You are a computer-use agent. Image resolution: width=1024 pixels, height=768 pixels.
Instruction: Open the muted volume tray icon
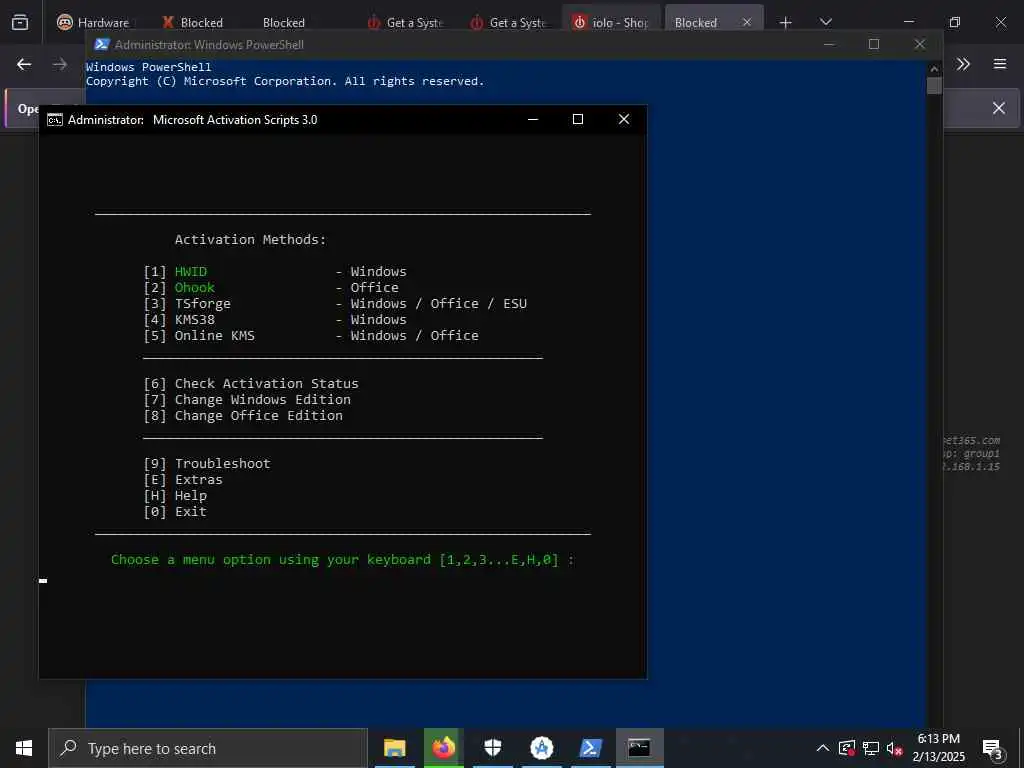(895, 748)
